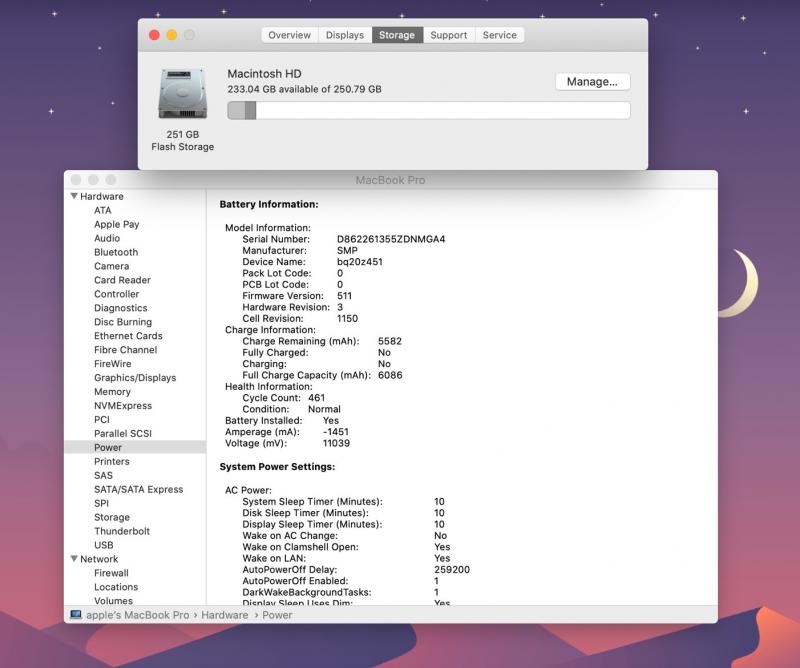The height and width of the screenshot is (668, 800).
Task: Select Fibre Channel in the sidebar
Action: tap(126, 350)
